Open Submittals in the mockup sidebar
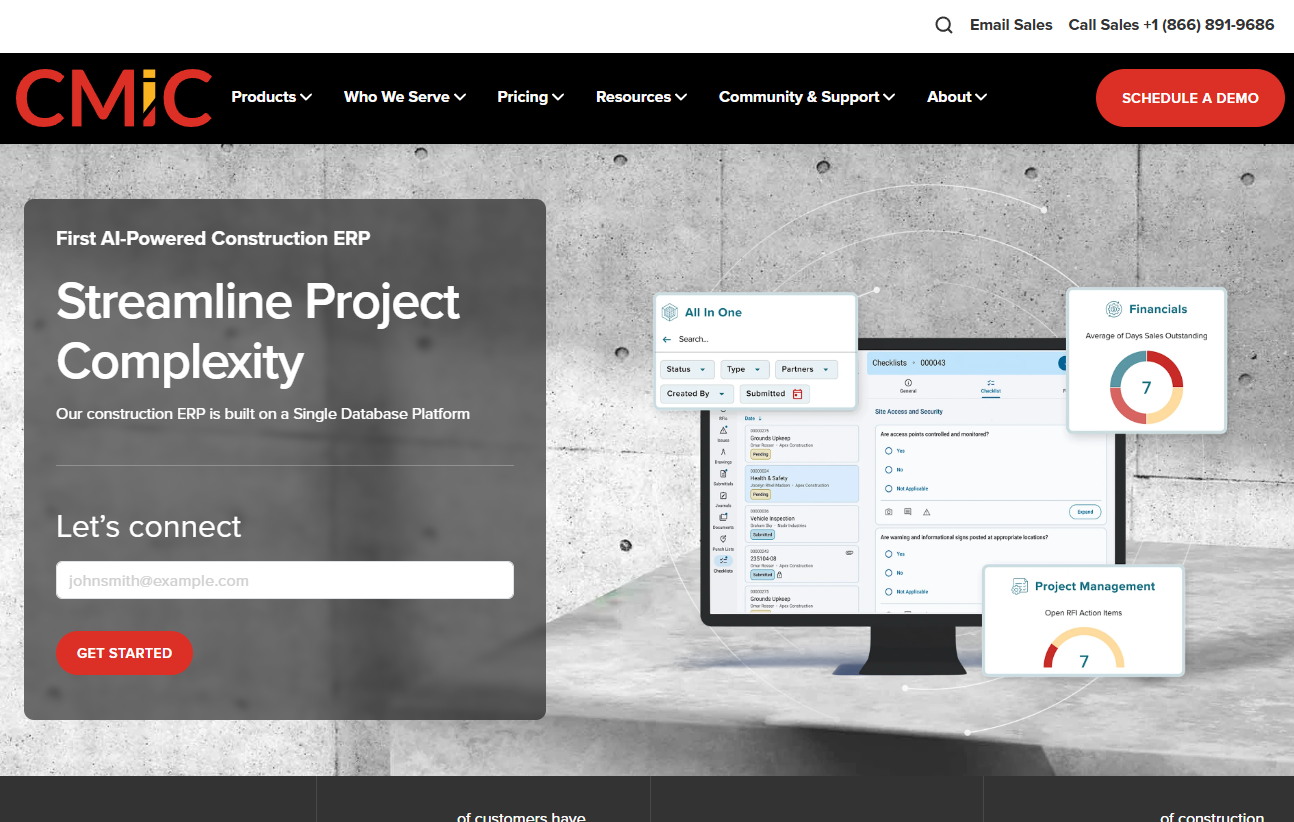This screenshot has height=822, width=1294. 723,477
